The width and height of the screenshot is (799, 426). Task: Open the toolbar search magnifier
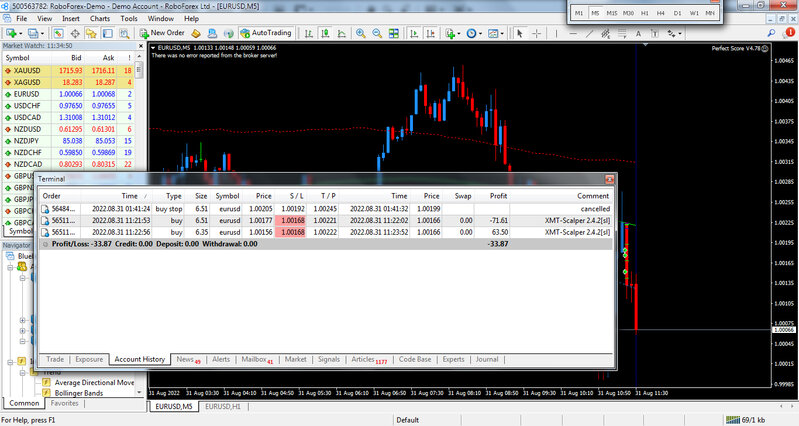pyautogui.click(x=771, y=33)
